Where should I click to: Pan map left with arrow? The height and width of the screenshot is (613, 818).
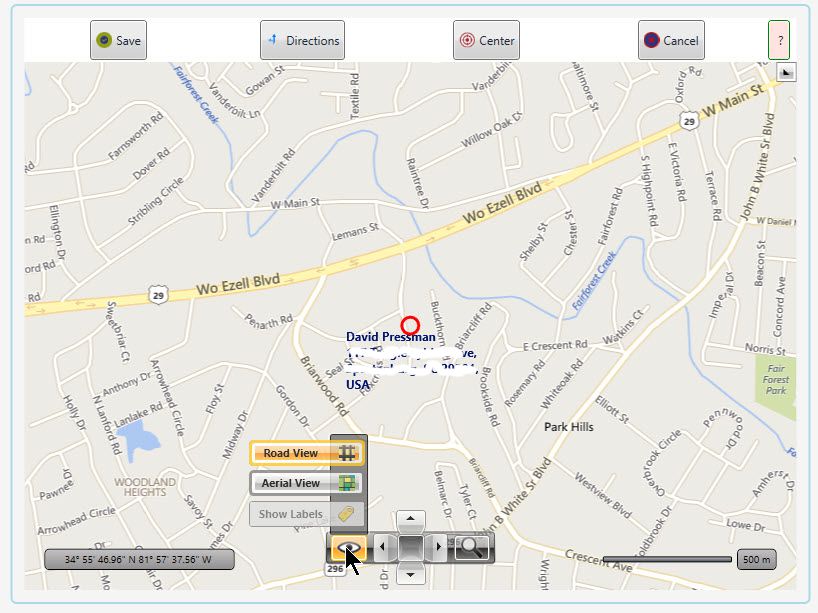point(383,547)
